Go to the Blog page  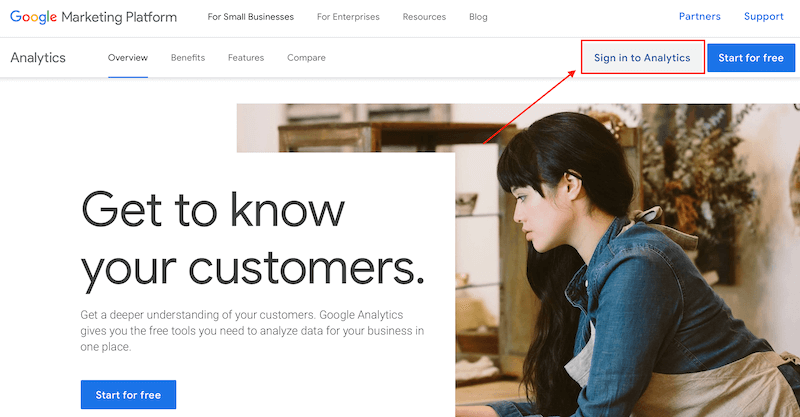(478, 17)
